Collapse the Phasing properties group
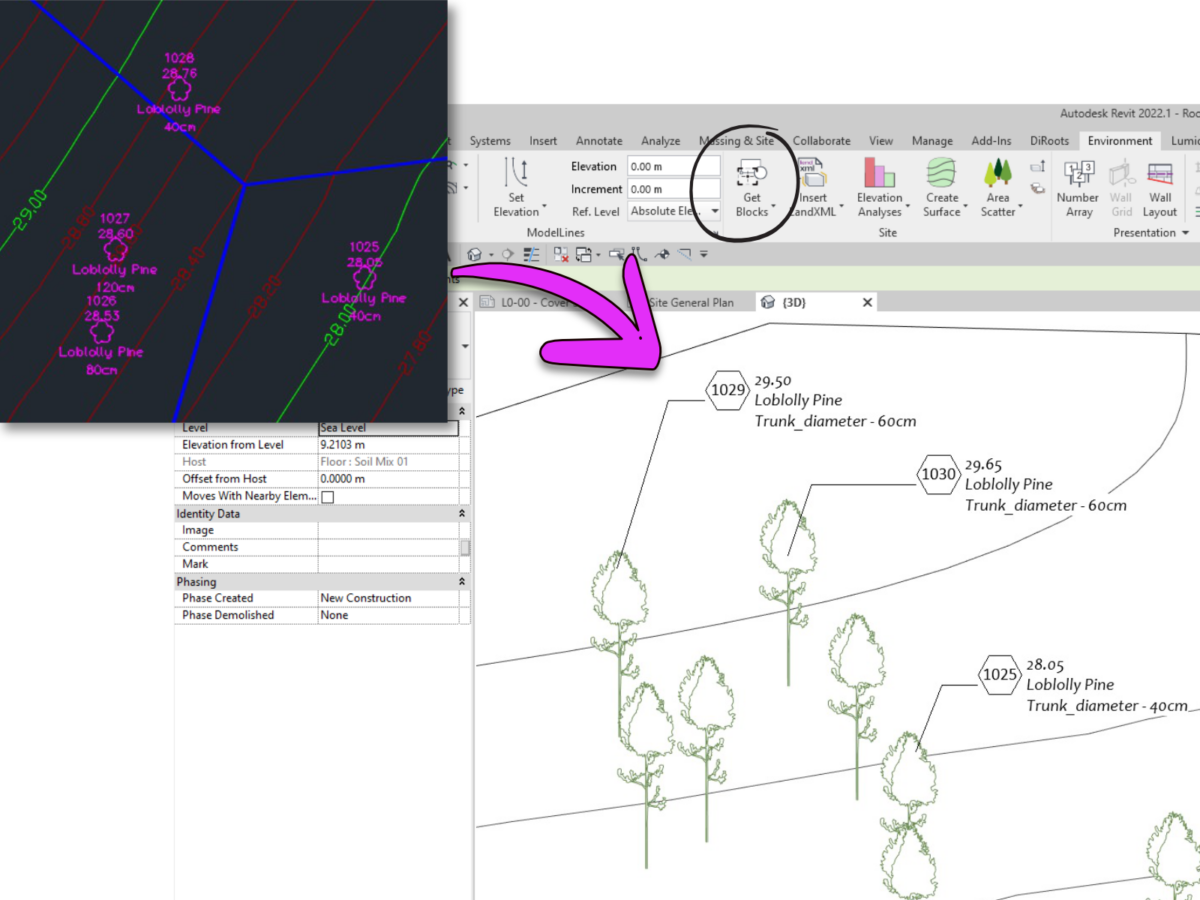The image size is (1200, 900). coord(462,581)
